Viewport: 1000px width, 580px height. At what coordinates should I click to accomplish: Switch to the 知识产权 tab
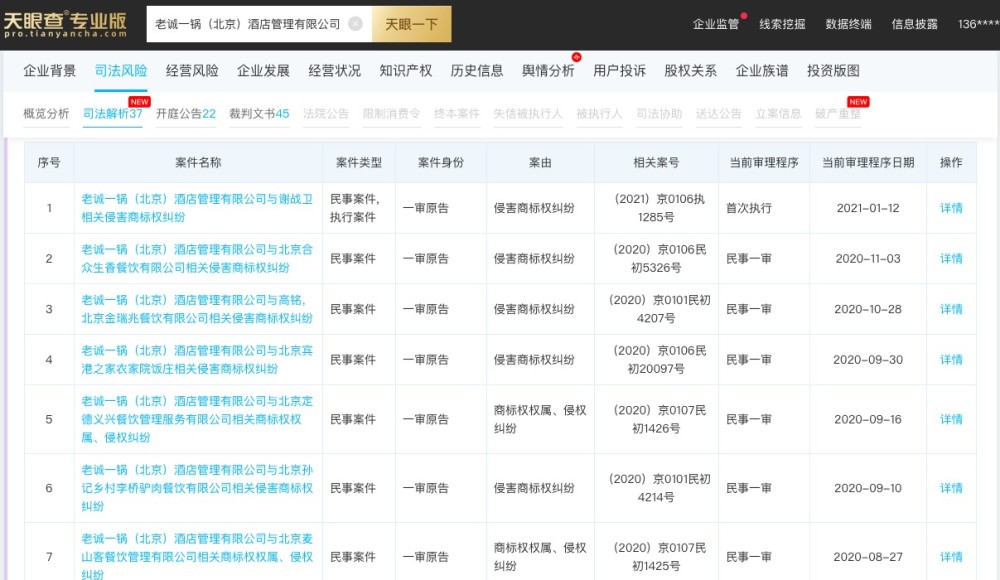tap(406, 71)
